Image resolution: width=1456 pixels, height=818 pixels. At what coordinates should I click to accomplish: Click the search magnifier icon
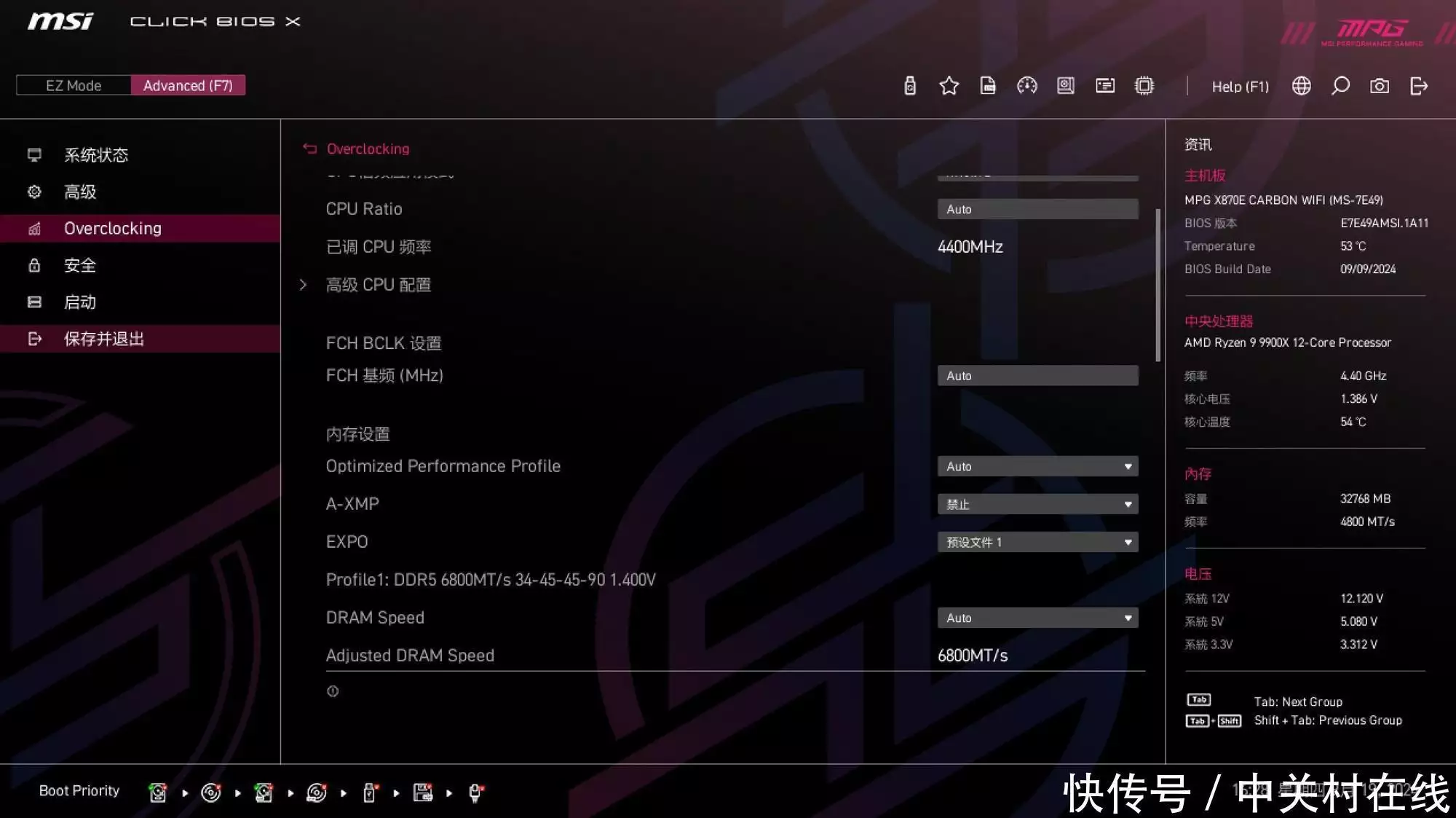(x=1340, y=86)
